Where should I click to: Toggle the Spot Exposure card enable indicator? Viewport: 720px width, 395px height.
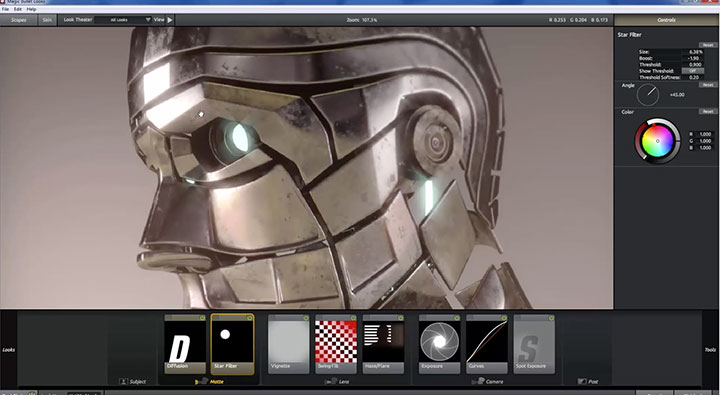coord(551,318)
